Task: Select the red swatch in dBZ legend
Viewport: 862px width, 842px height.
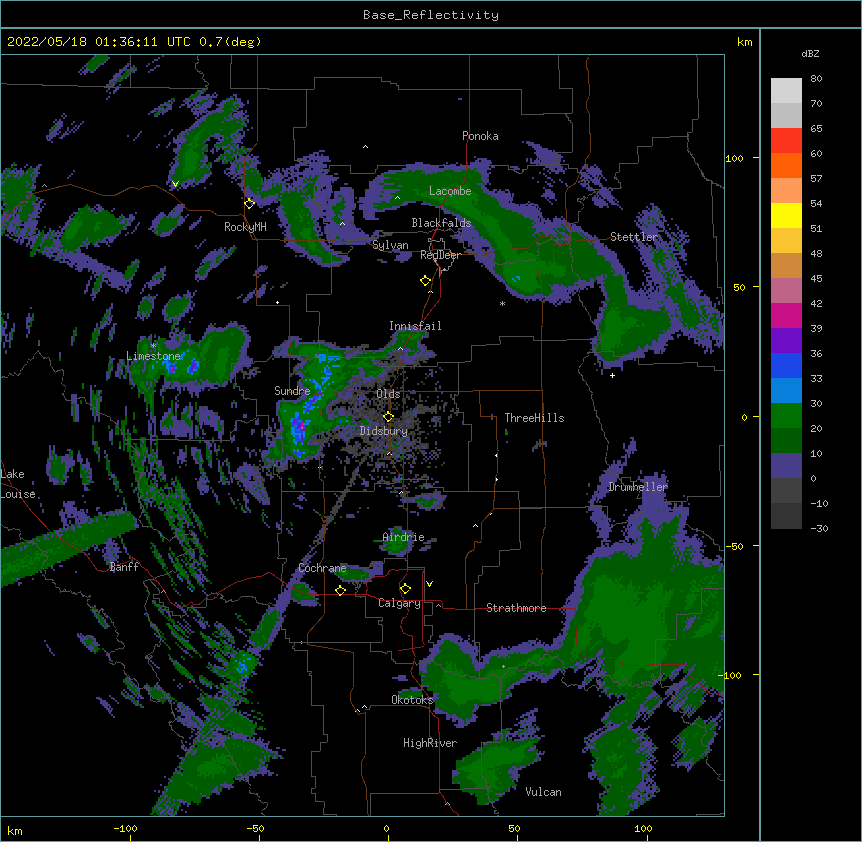Action: [x=786, y=141]
